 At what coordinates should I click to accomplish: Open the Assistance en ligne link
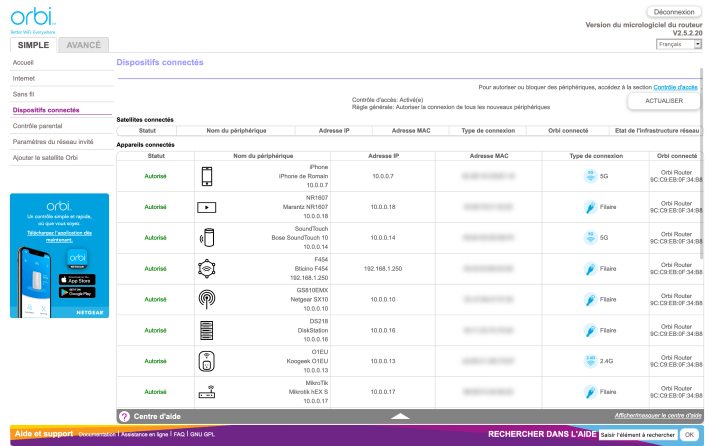coord(144,435)
